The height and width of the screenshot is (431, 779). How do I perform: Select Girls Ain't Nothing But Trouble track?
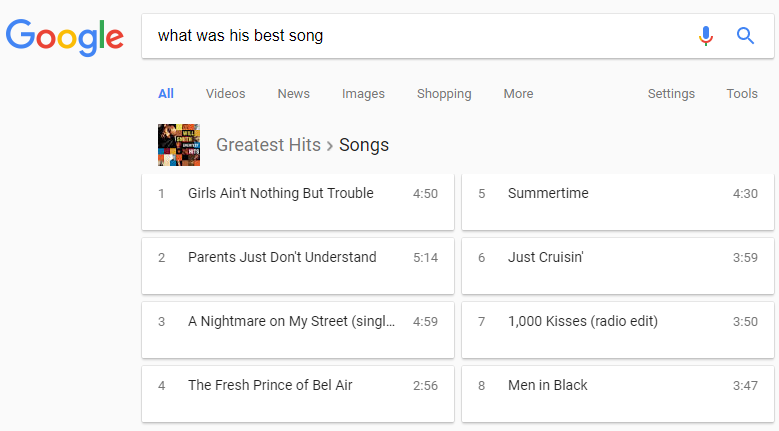tap(298, 202)
